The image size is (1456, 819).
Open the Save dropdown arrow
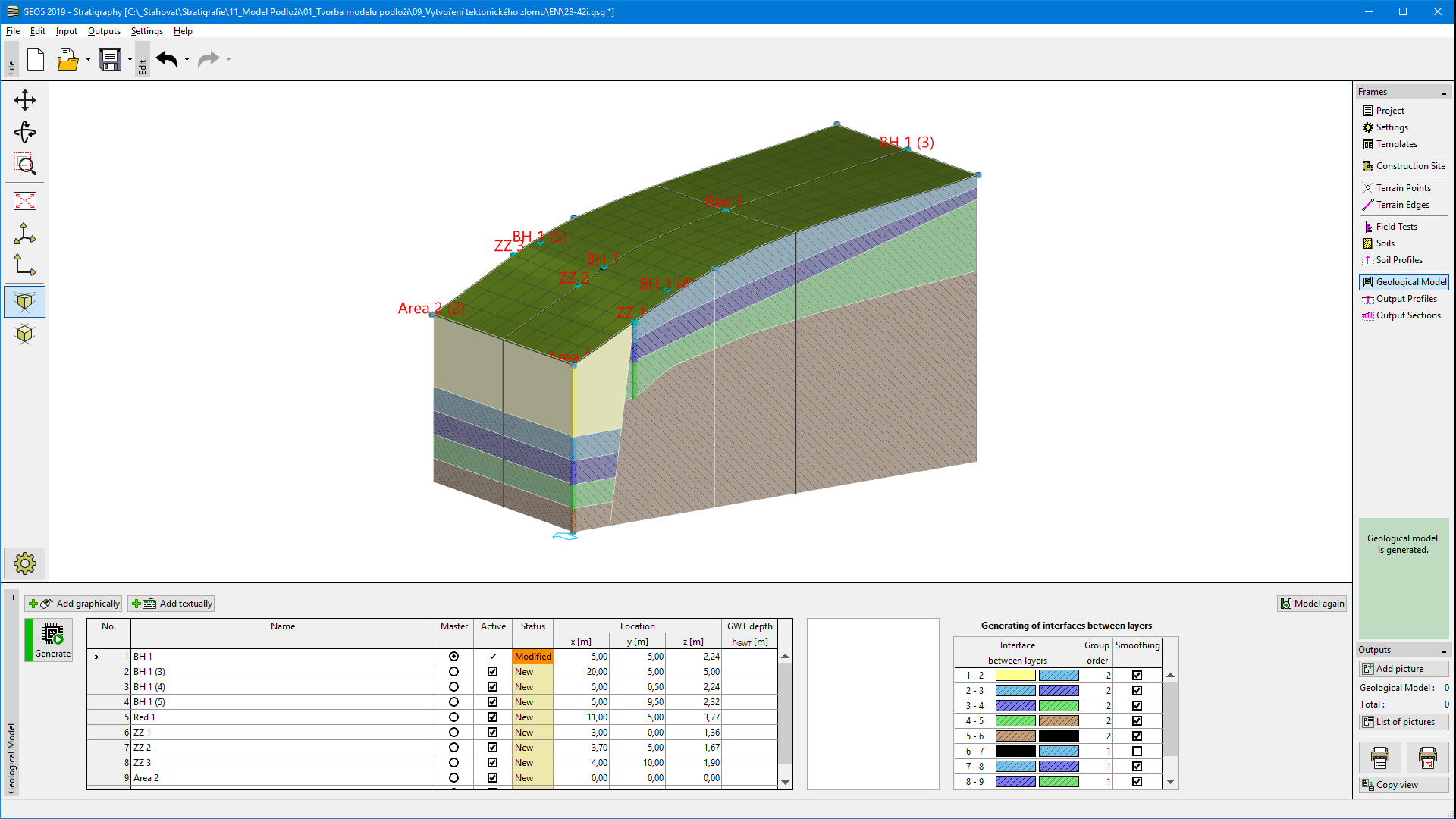coord(130,59)
